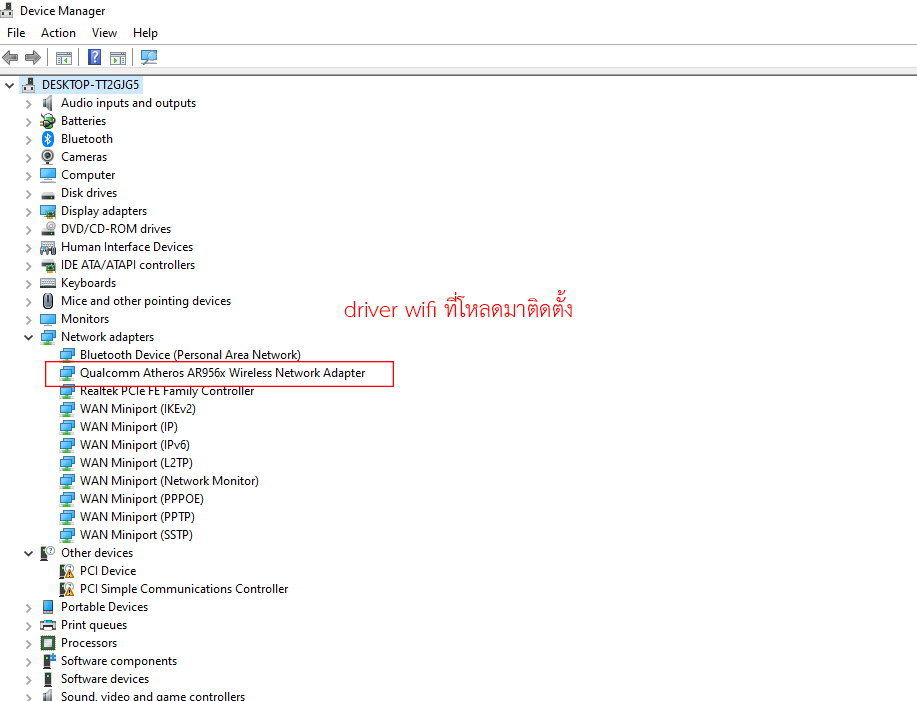The height and width of the screenshot is (701, 917).
Task: Open the File menu
Action: [16, 33]
